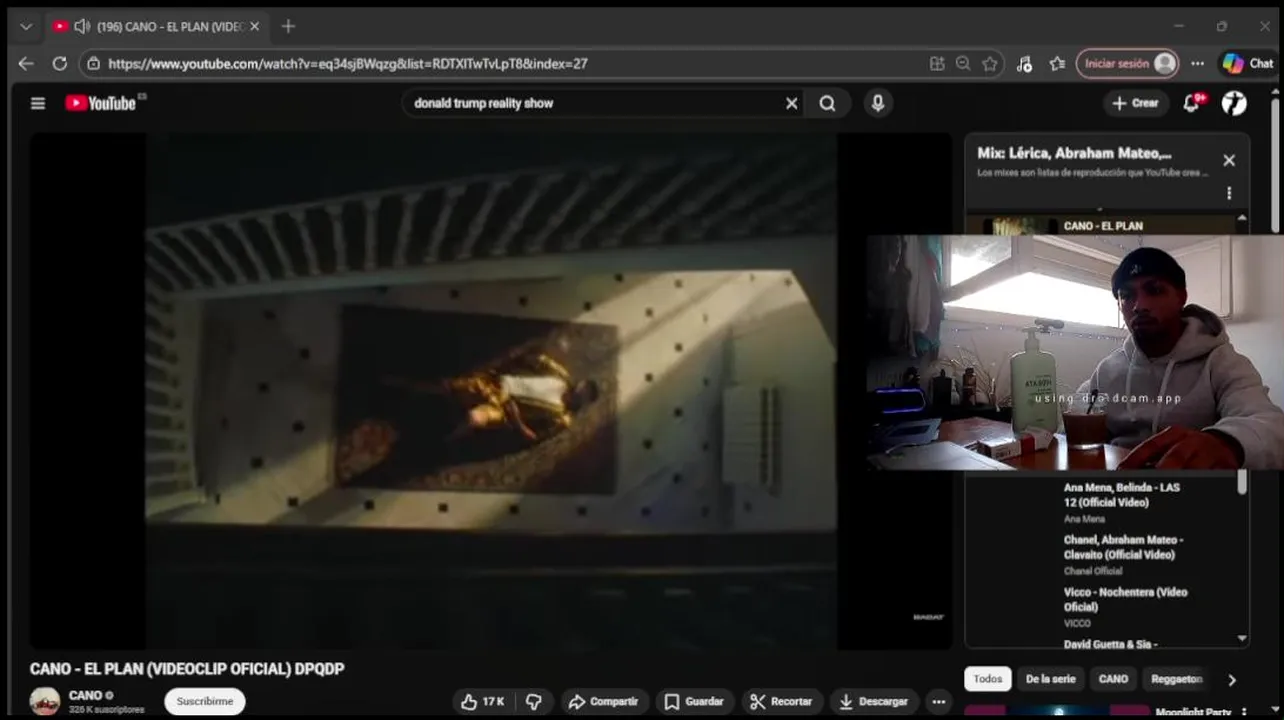
Task: Select the CANO filter chip
Action: coord(1113,679)
